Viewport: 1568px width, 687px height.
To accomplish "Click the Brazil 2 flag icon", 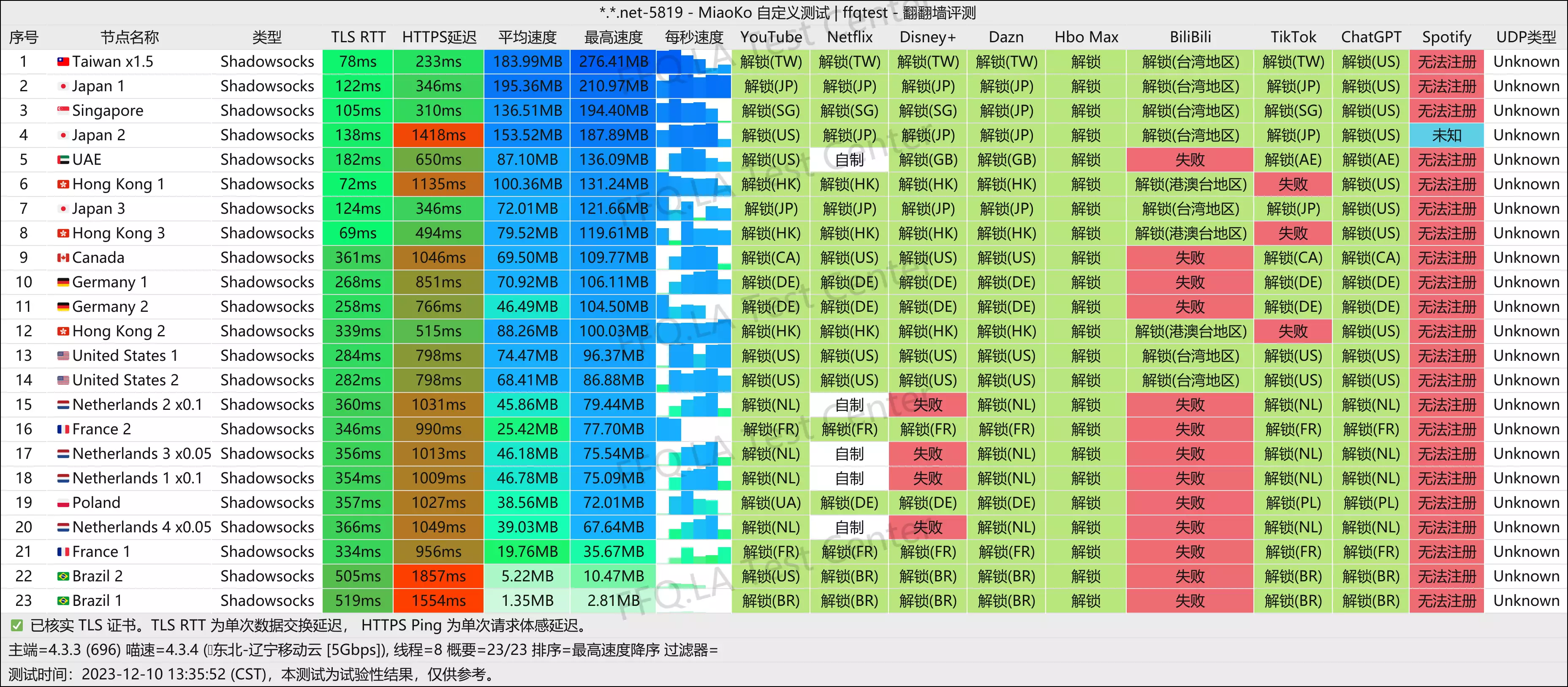I will tap(63, 576).
